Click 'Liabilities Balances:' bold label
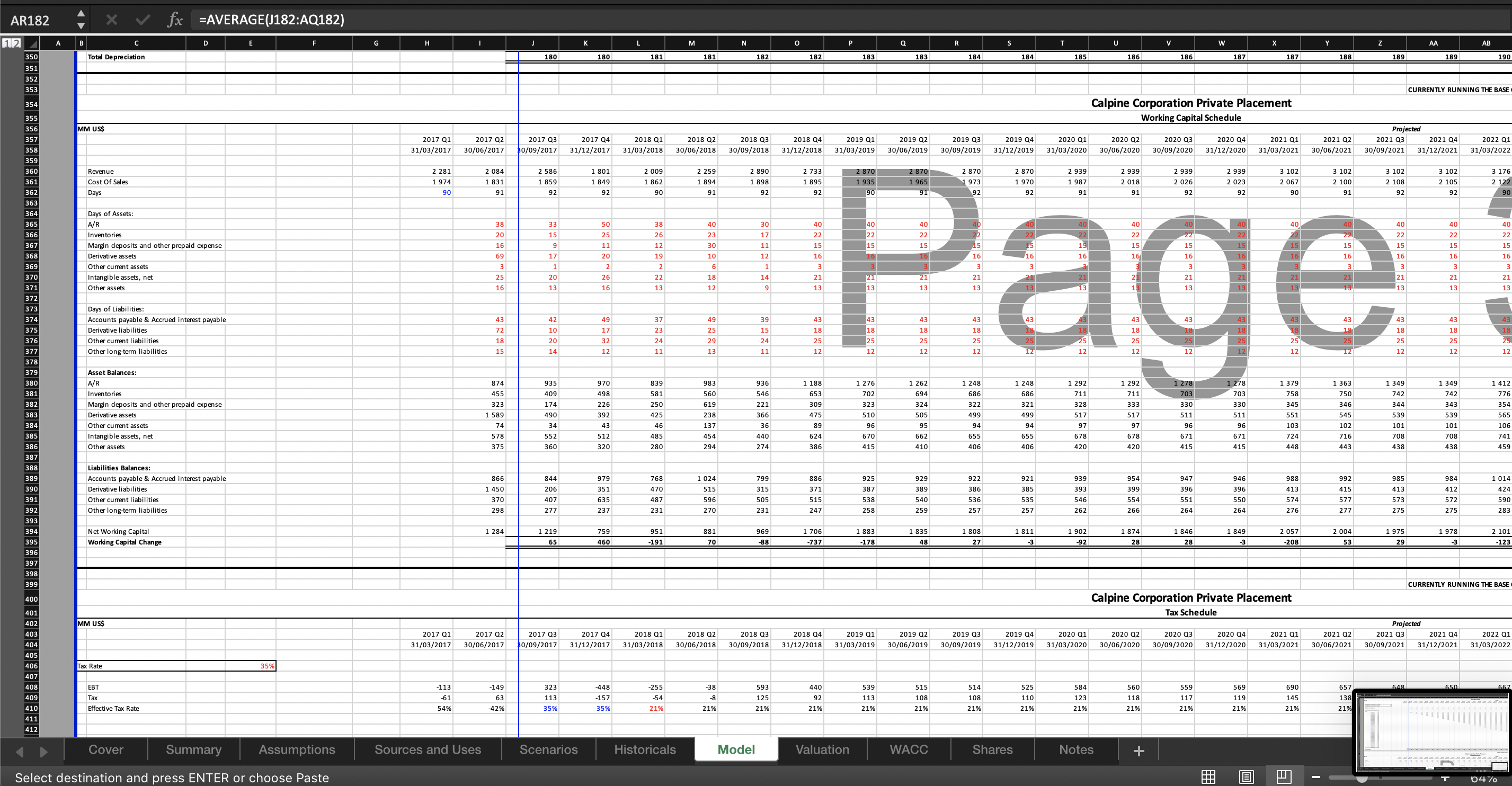 pos(119,468)
